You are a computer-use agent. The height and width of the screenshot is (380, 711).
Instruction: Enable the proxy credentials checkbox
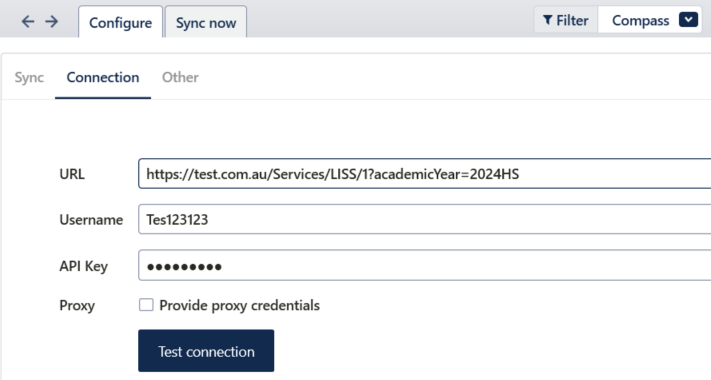[146, 305]
